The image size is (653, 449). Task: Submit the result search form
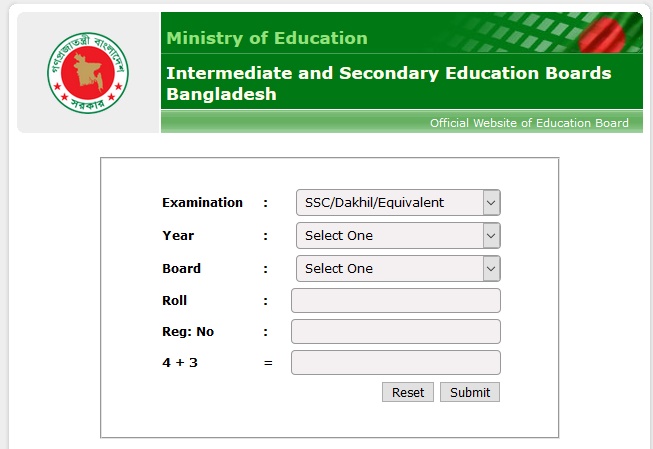[x=469, y=393]
